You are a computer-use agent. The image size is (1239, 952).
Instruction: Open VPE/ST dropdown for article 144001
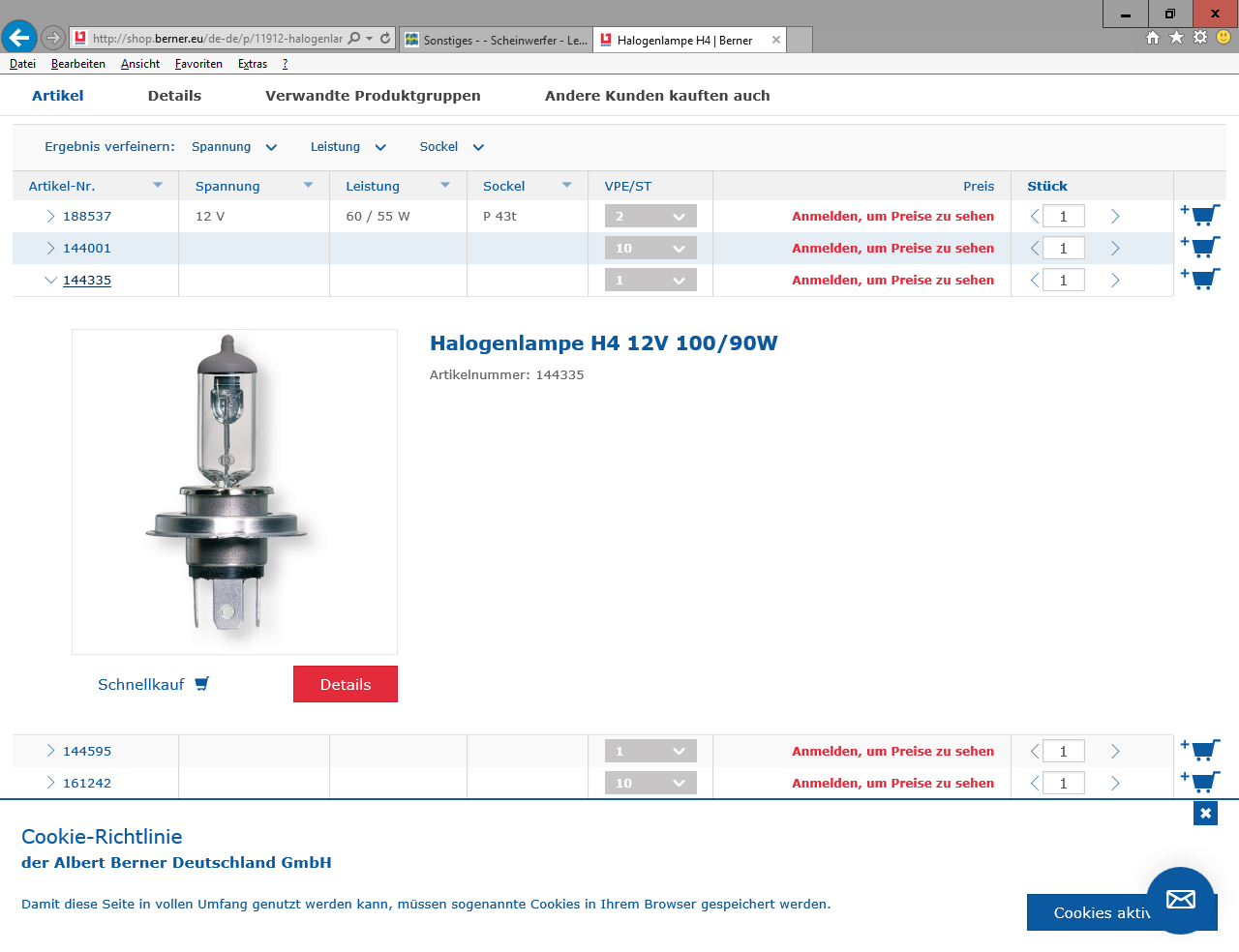[650, 249]
